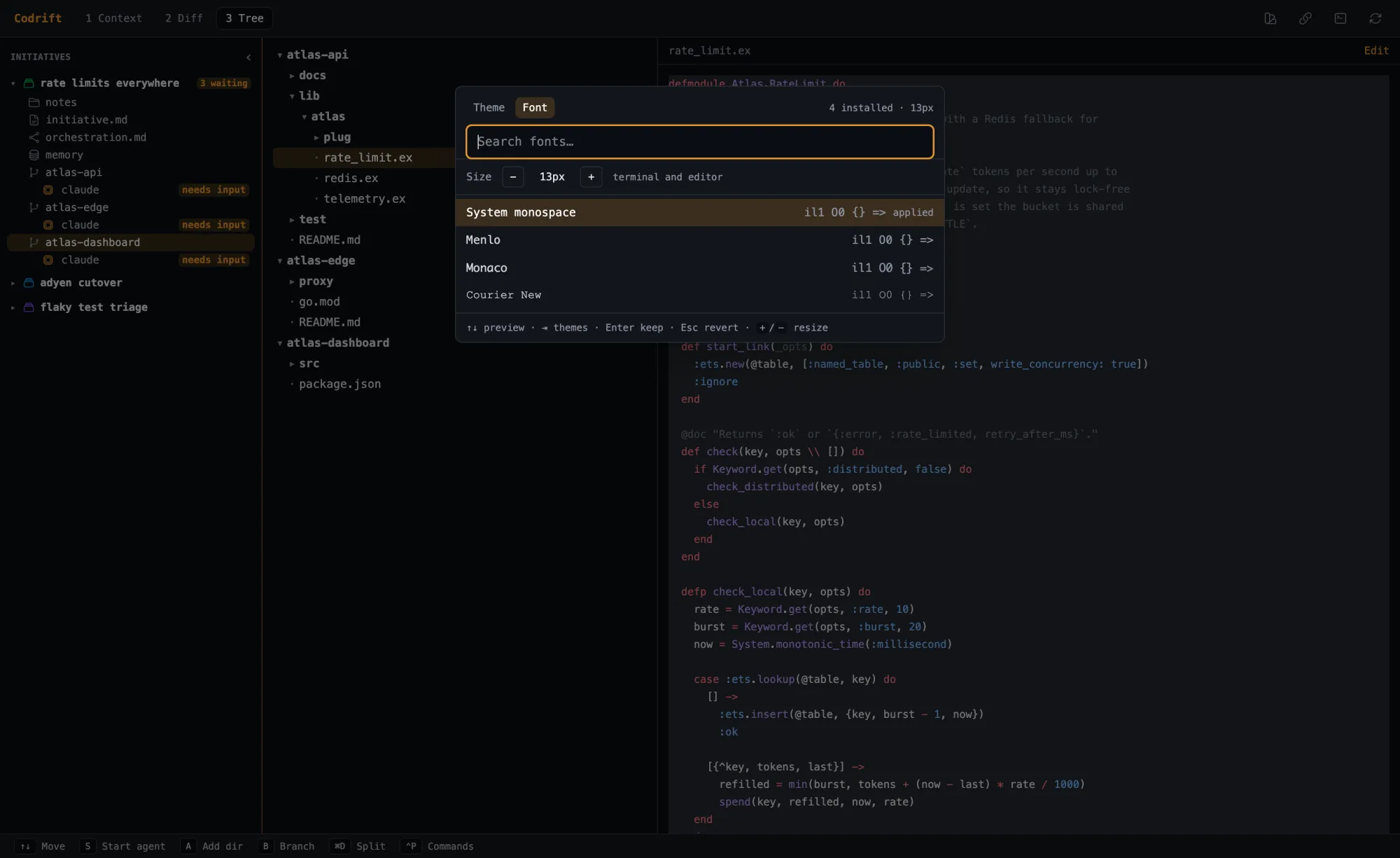
Task: Focus the Search fonts input
Action: pos(700,141)
